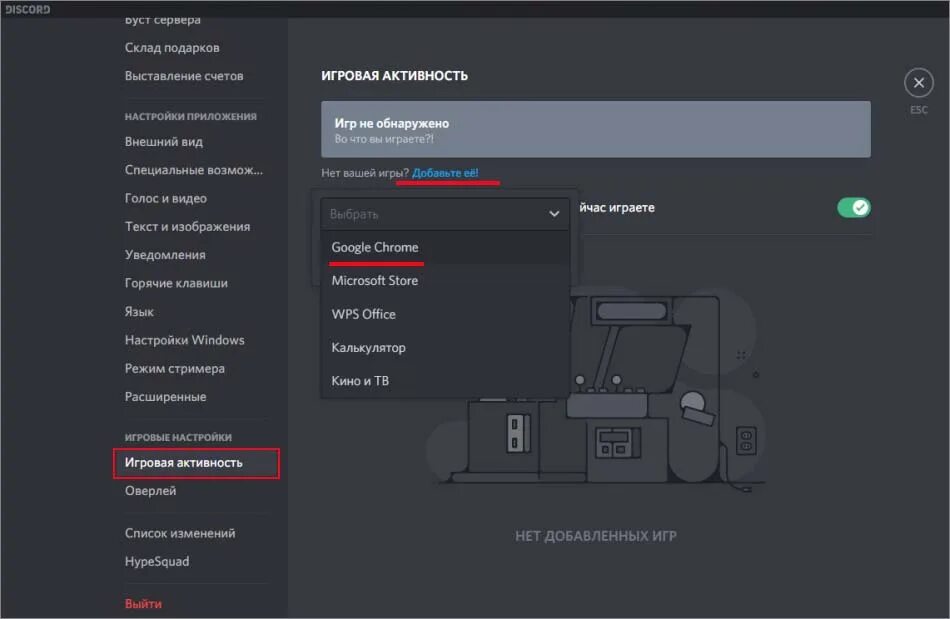
Task: Open the HypeSquad page
Action: (x=157, y=561)
